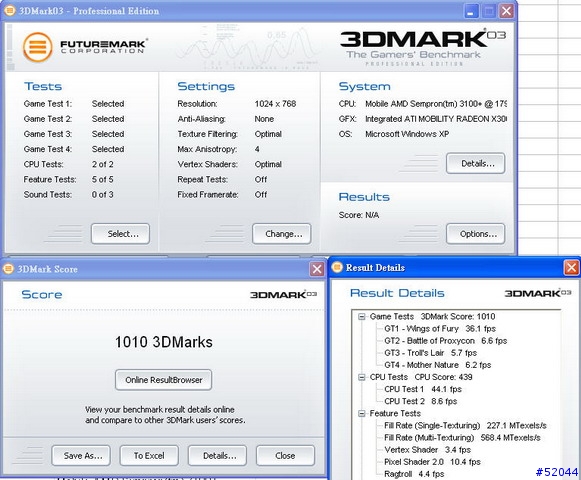Open System Details button
The height and width of the screenshot is (480, 581).
pyautogui.click(x=475, y=163)
